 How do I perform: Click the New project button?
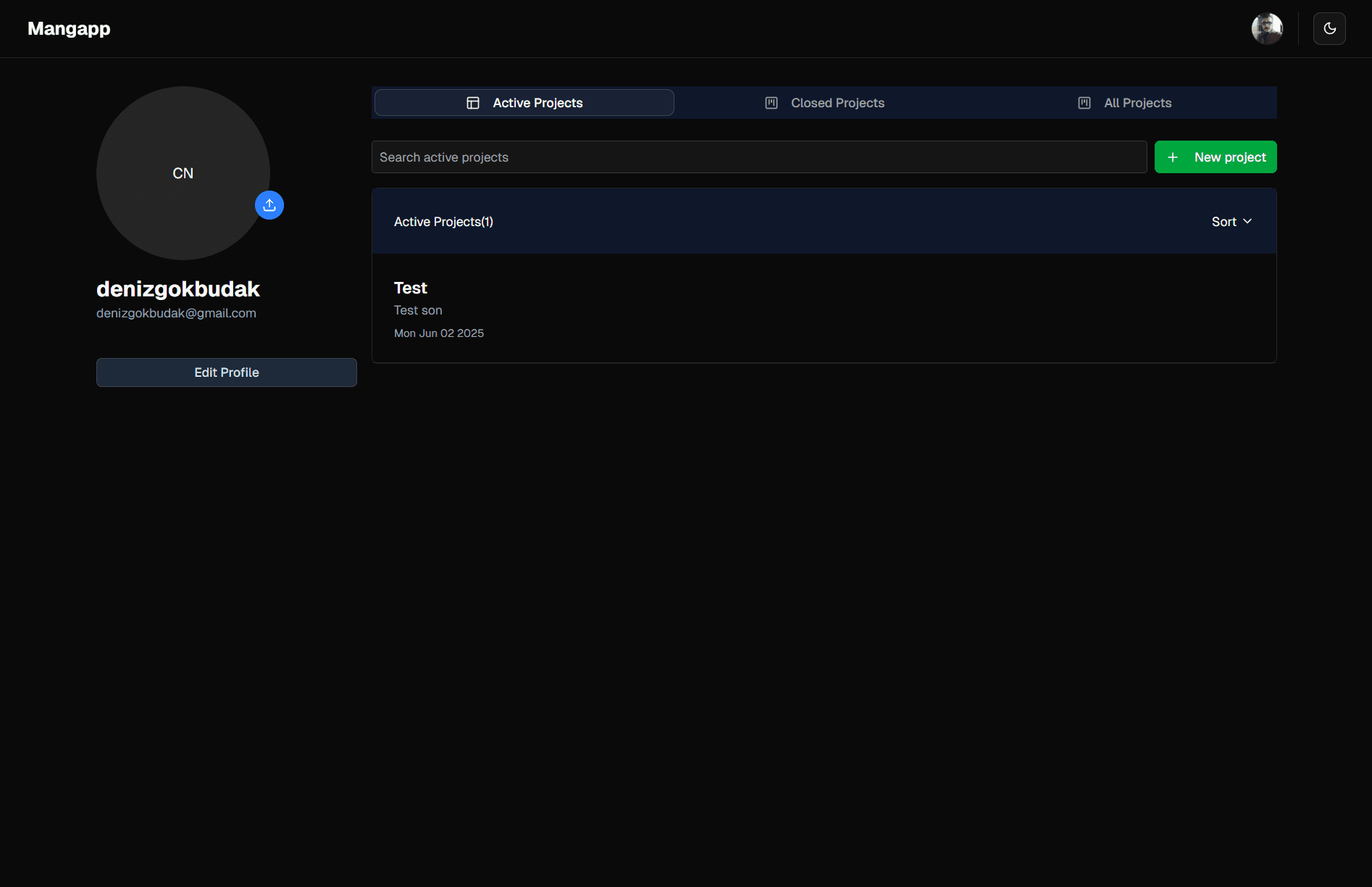pos(1216,157)
